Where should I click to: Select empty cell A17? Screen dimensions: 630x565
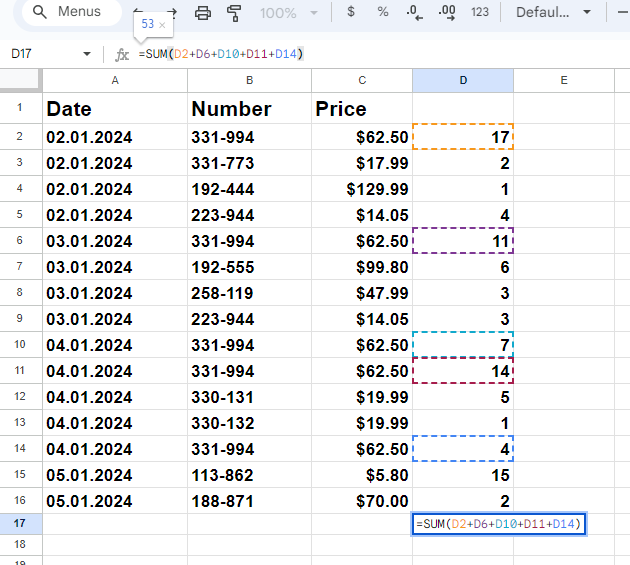click(115, 524)
